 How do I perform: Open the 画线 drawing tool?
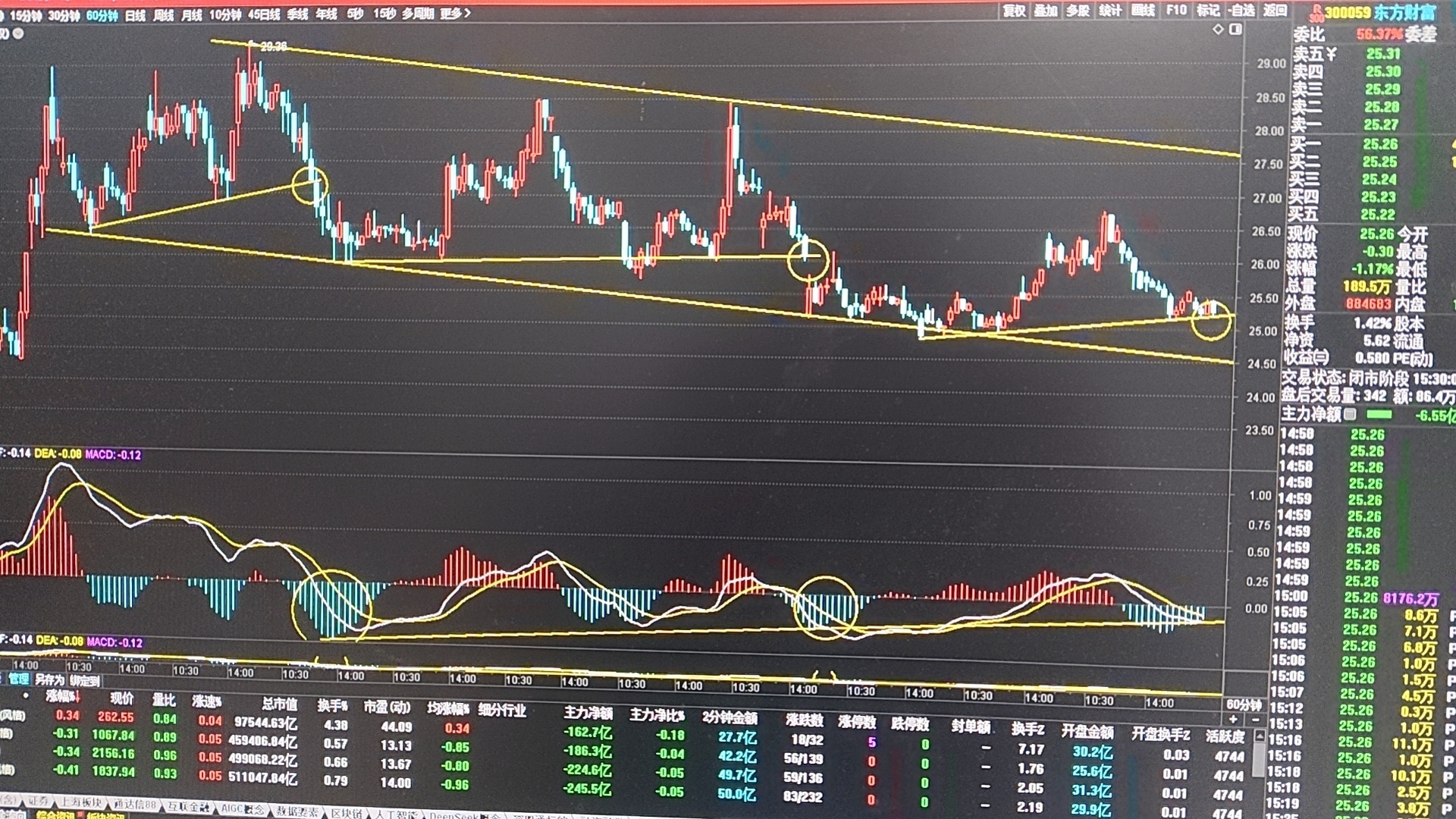pos(1143,11)
